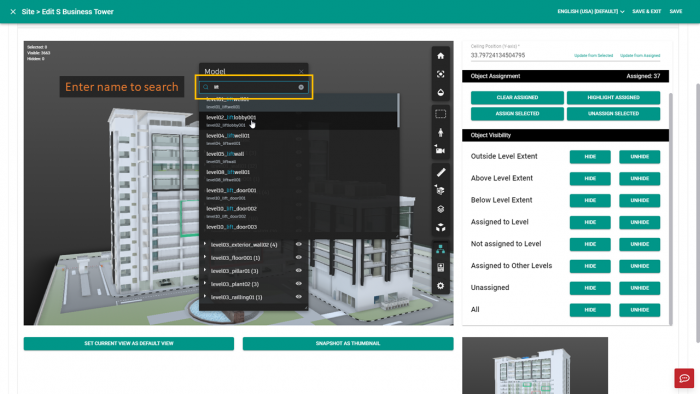Open viewer settings gear icon
700x394 pixels.
440,286
